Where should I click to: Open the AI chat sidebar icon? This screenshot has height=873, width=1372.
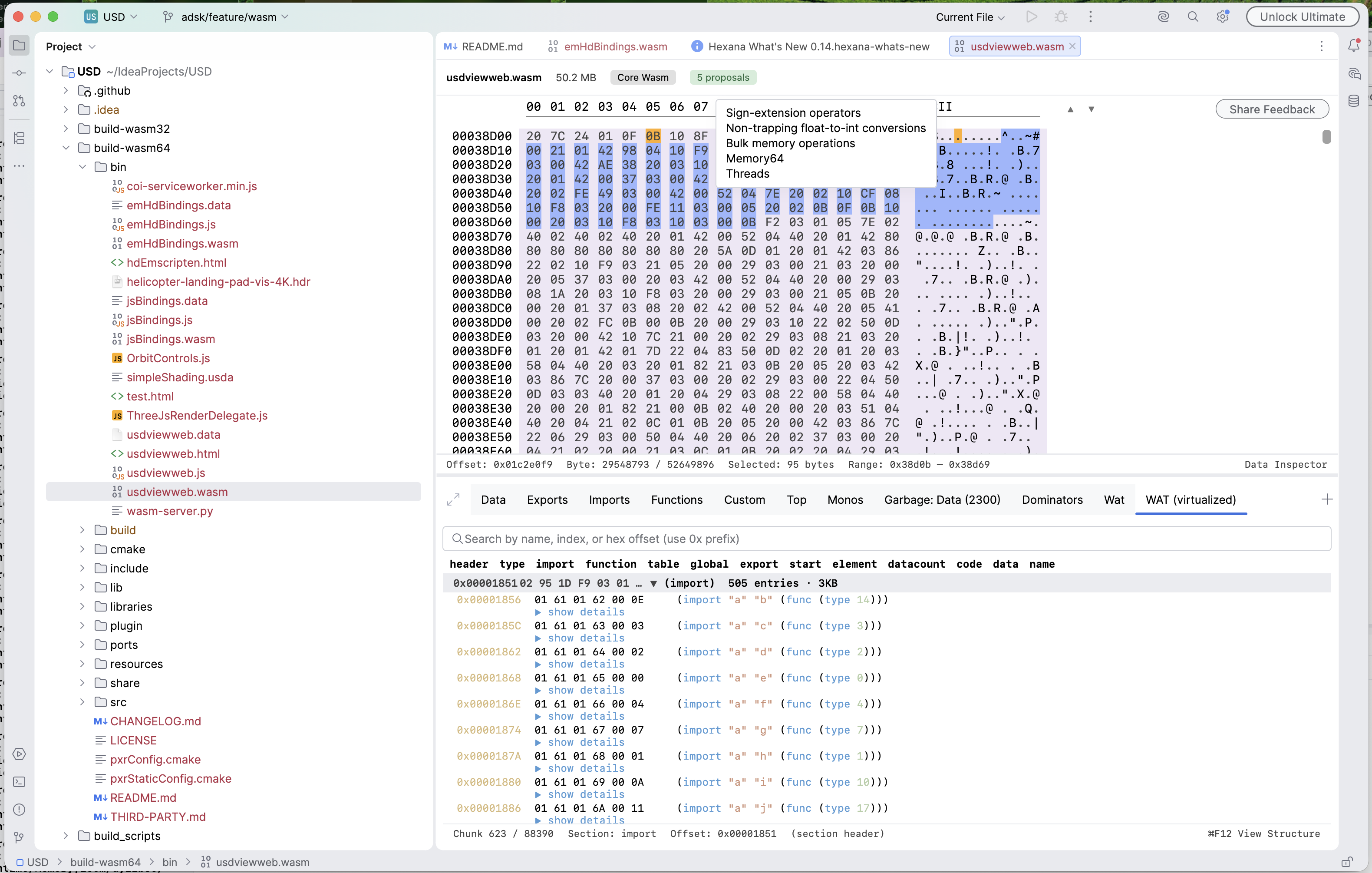click(1354, 73)
